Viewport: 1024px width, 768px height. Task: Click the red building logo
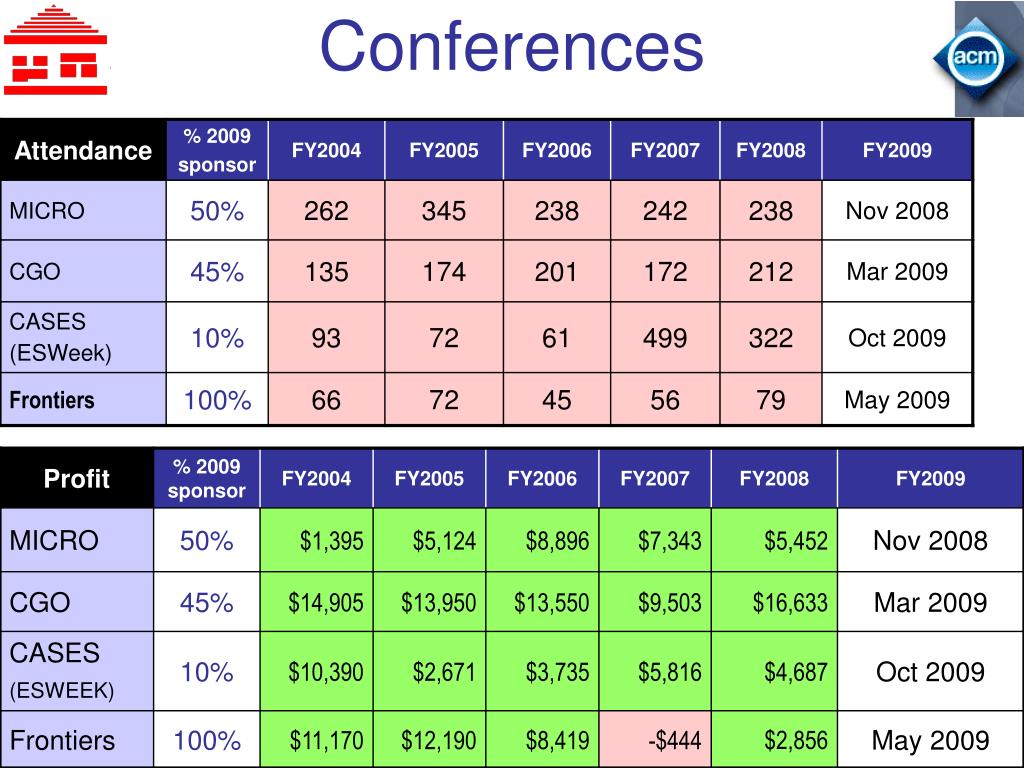coord(56,50)
